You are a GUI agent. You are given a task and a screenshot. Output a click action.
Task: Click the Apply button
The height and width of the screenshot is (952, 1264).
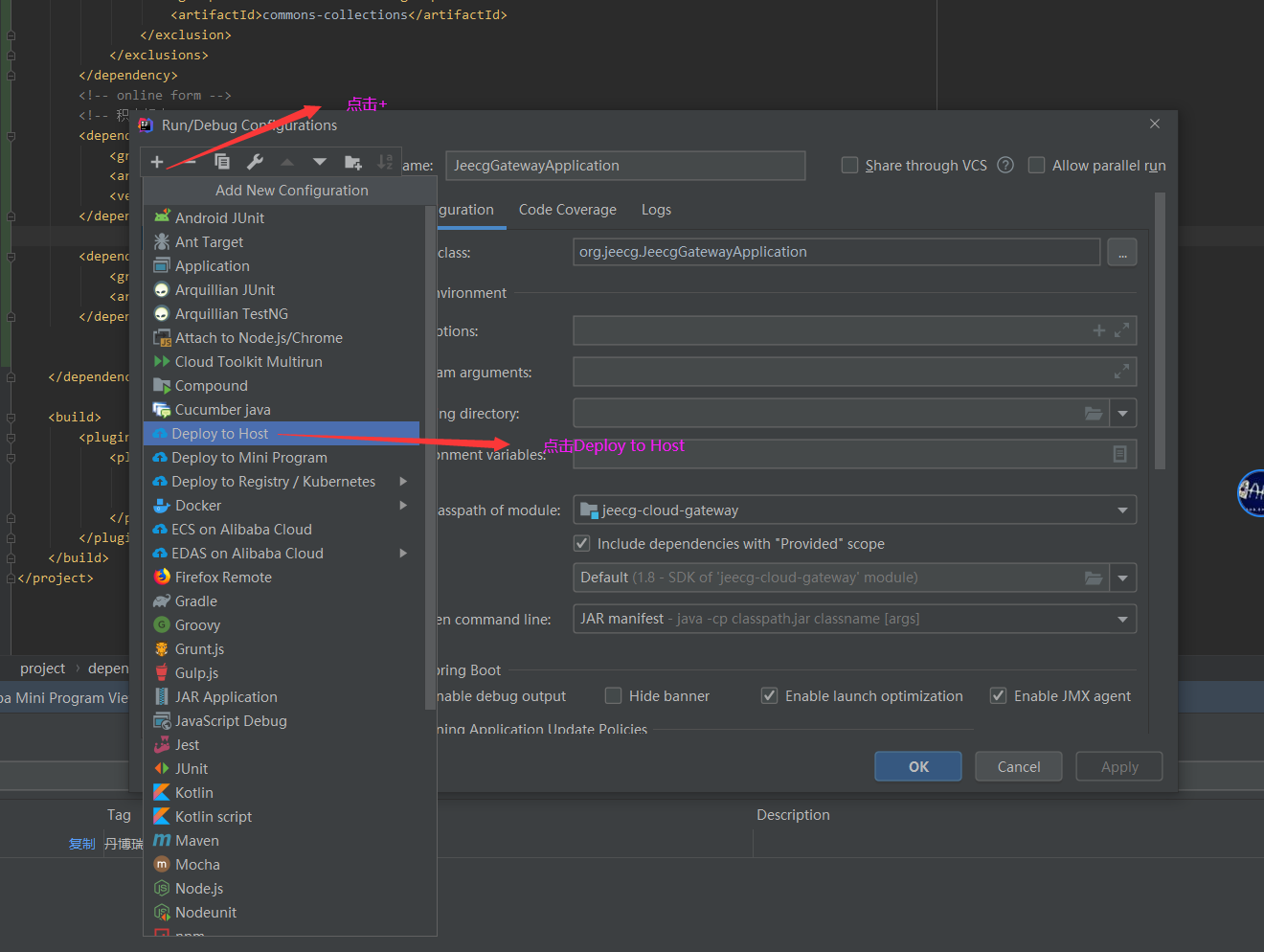click(x=1119, y=766)
